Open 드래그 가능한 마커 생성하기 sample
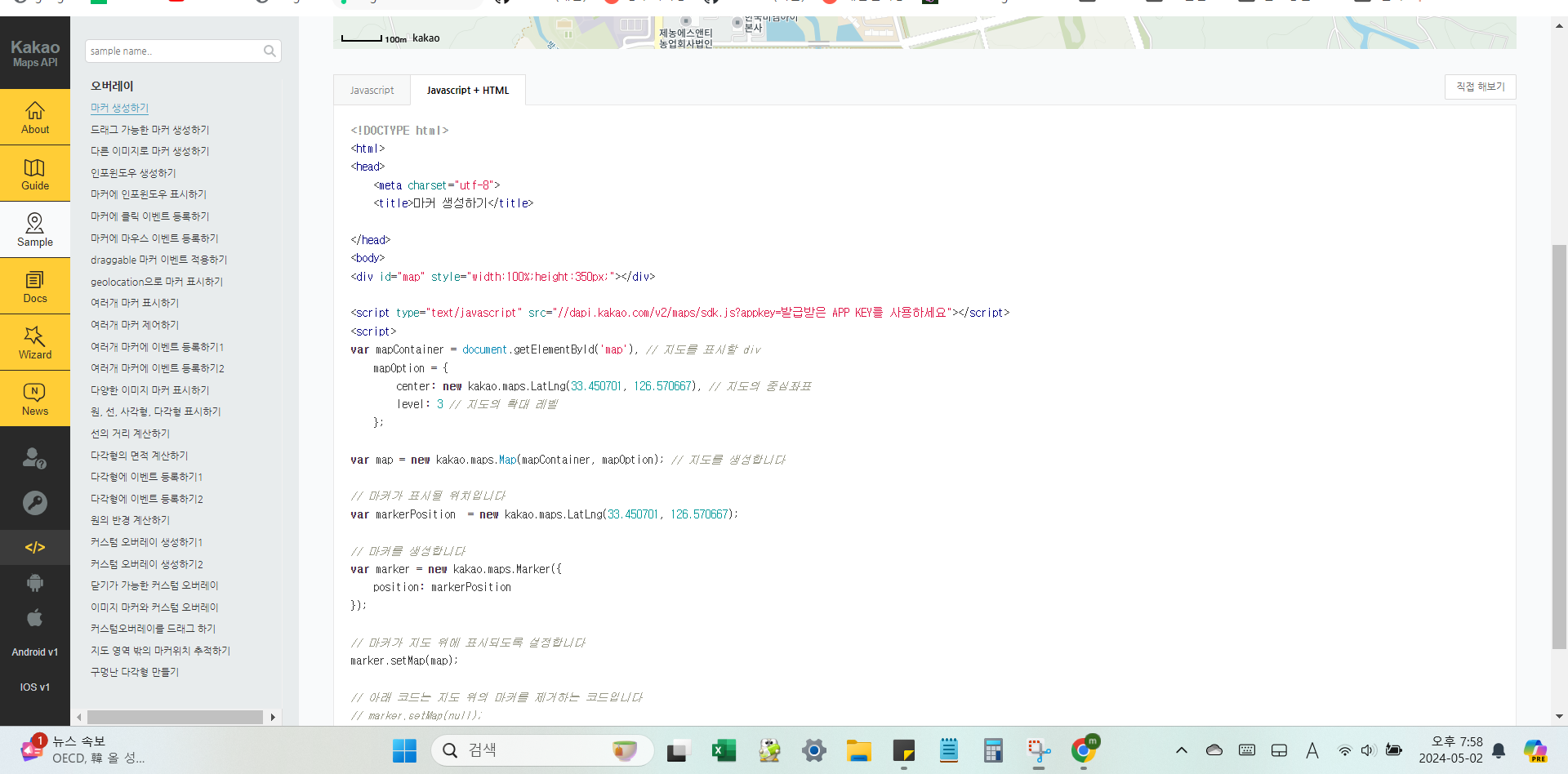This screenshot has width=1568, height=774. click(149, 130)
